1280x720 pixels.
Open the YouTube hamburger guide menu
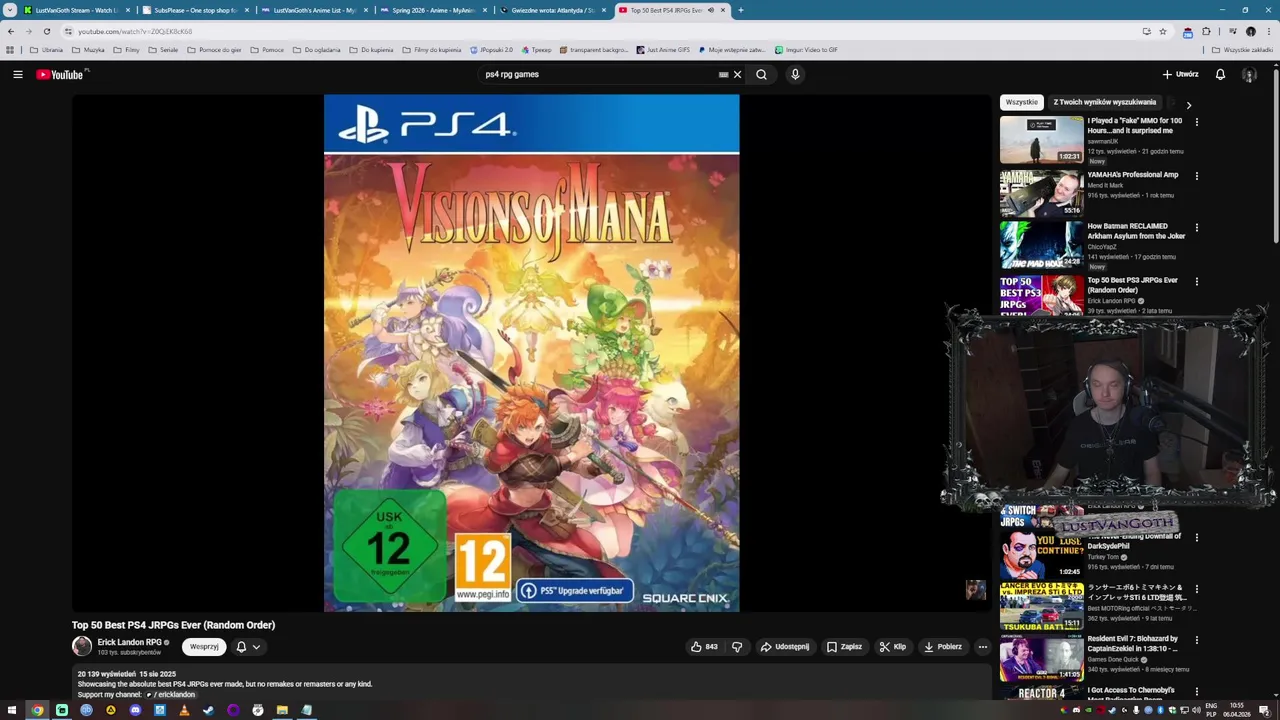(18, 74)
